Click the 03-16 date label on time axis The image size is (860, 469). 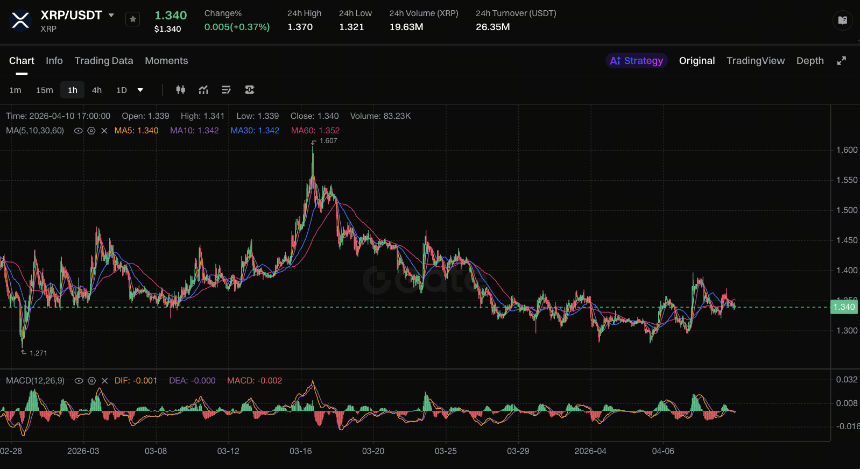pyautogui.click(x=301, y=451)
